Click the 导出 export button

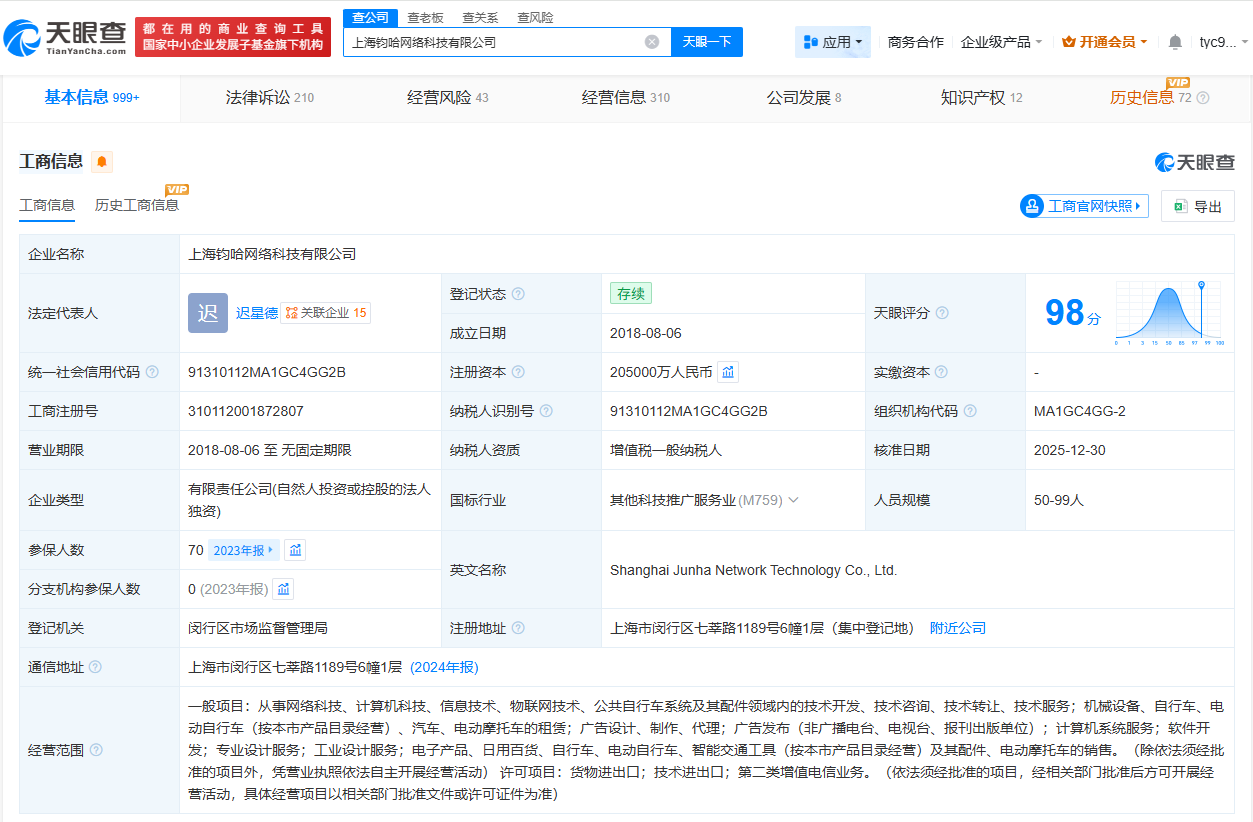click(1198, 206)
